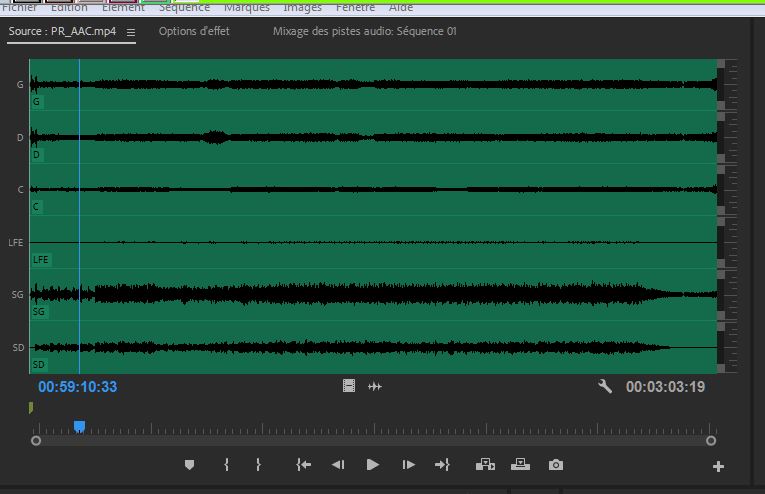Jump to the In point
This screenshot has height=494, width=765.
(304, 465)
